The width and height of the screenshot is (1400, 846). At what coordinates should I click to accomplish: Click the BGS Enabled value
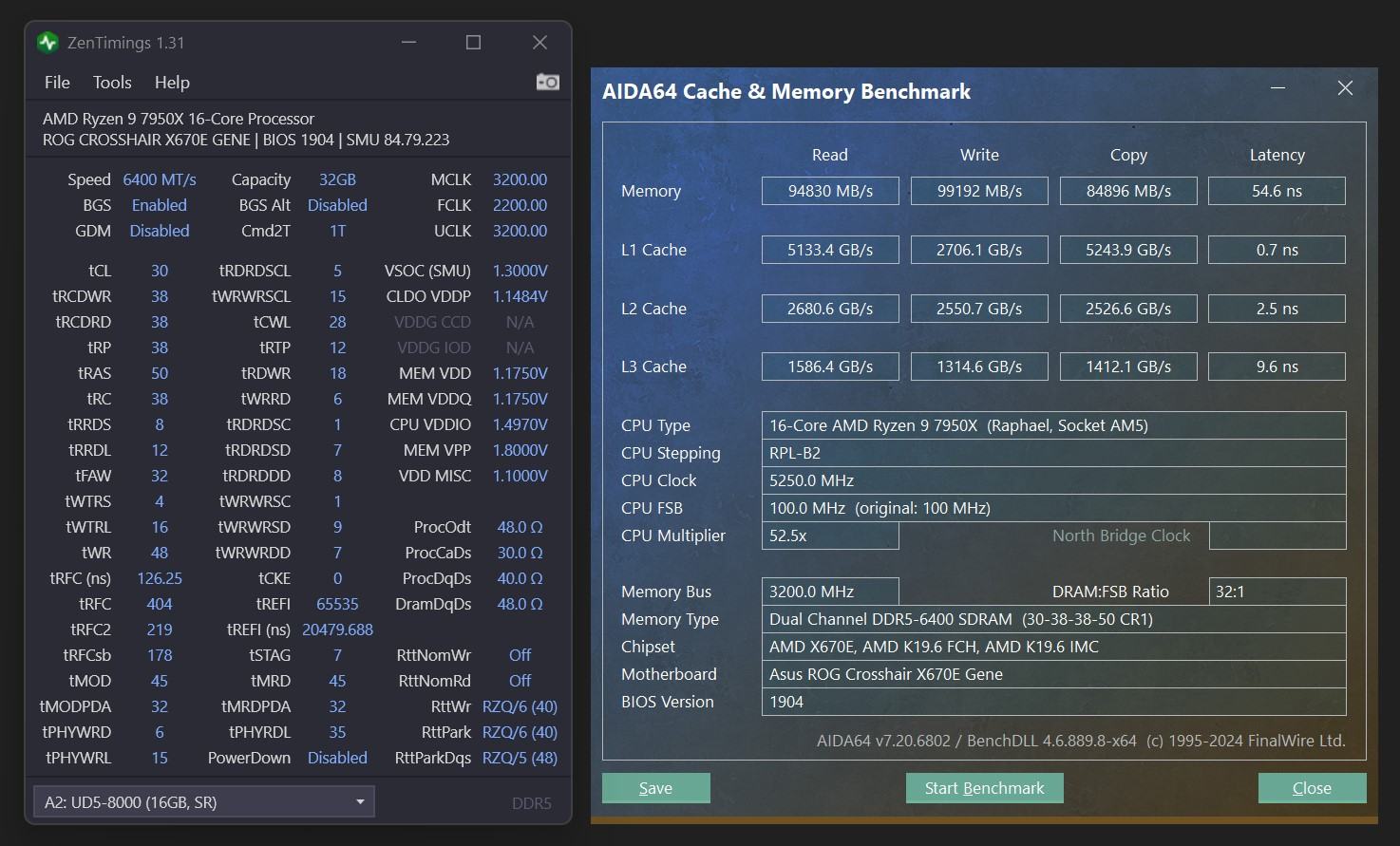point(160,205)
